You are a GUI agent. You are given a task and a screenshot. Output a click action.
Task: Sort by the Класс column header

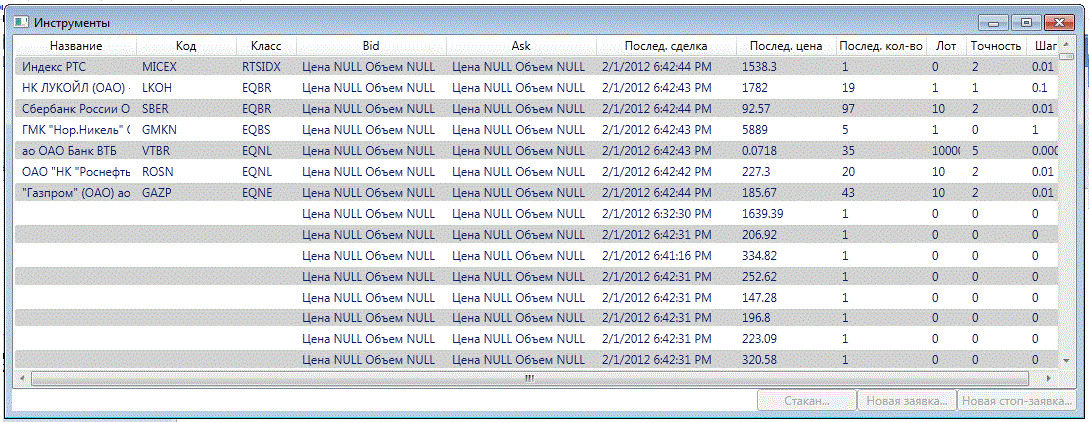[x=267, y=46]
